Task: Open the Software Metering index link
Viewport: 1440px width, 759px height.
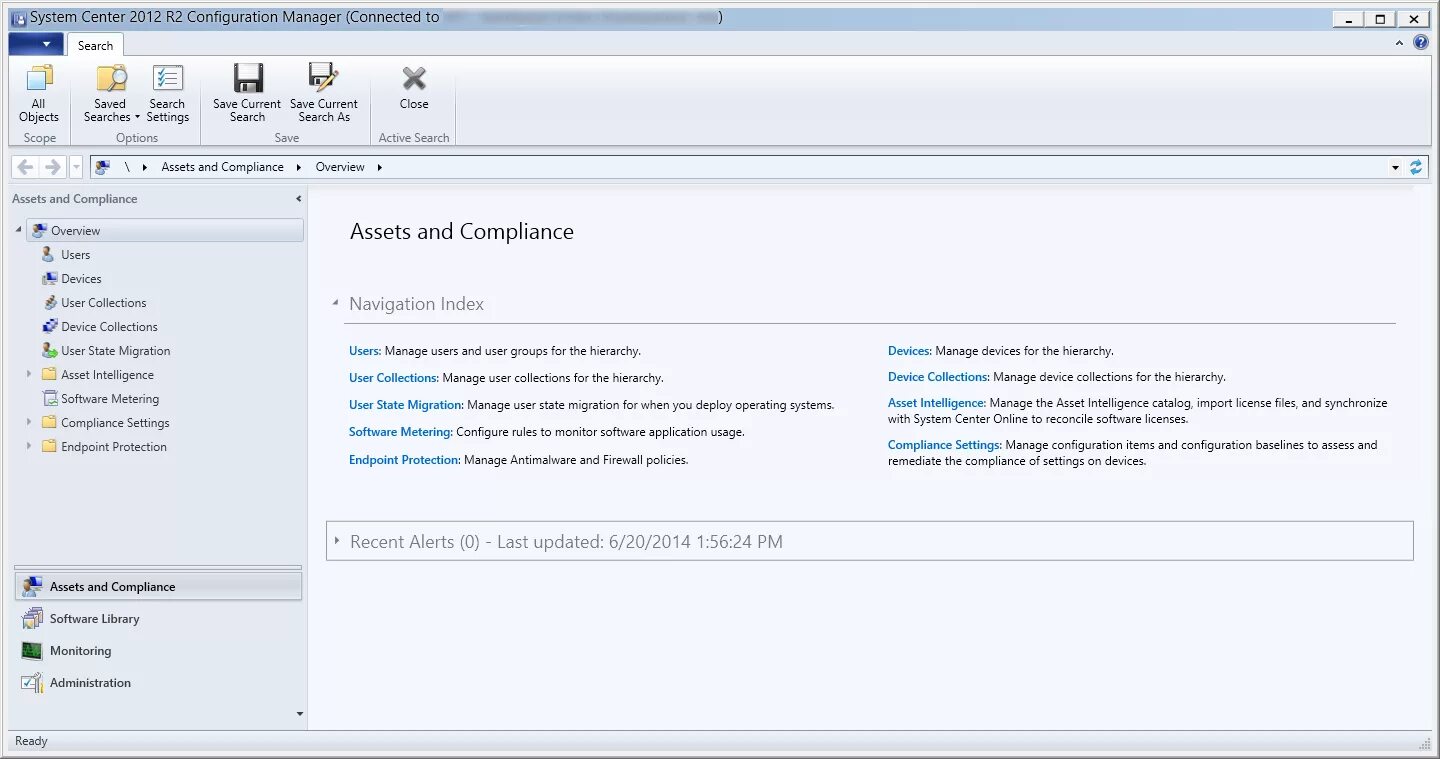Action: point(400,432)
